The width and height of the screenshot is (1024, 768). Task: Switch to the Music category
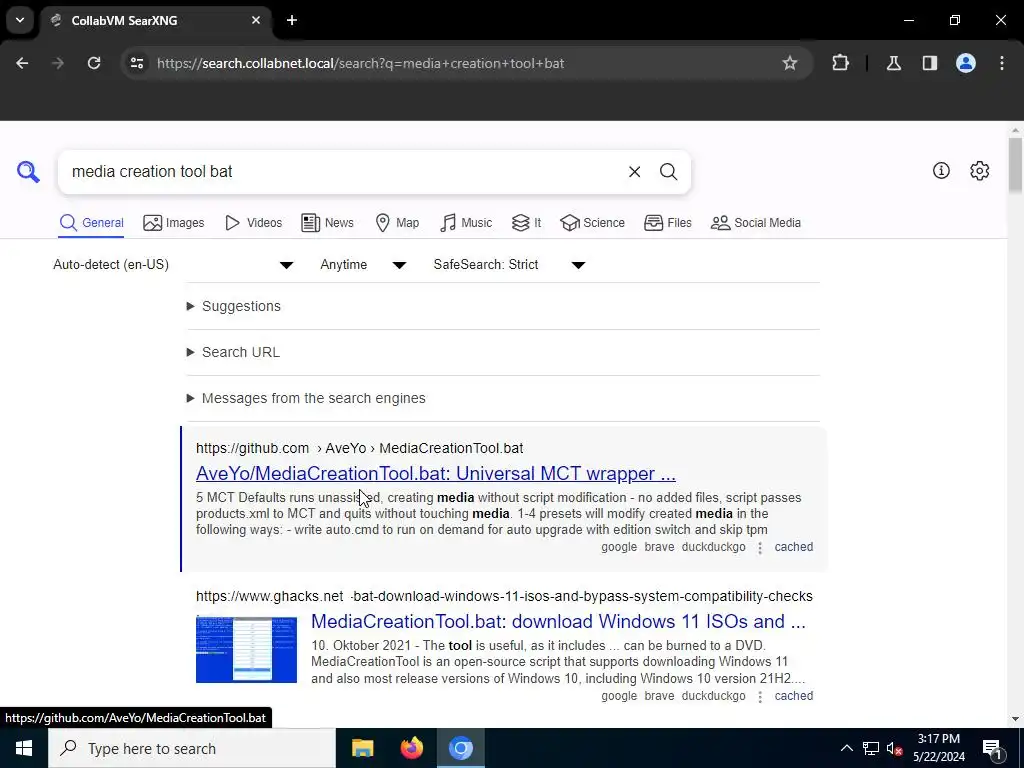(x=466, y=223)
